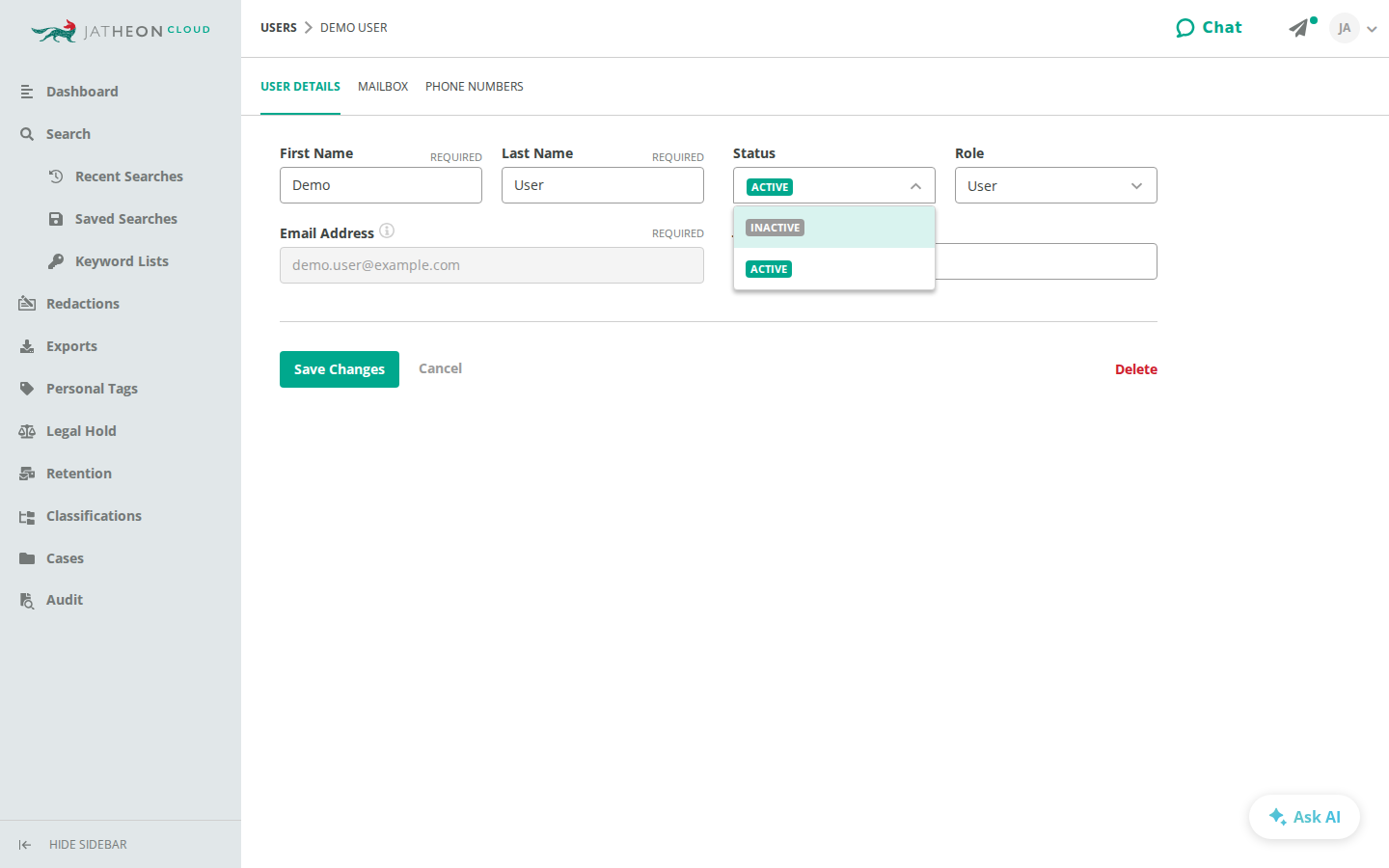
Task: Click the red Delete link
Action: tap(1136, 369)
